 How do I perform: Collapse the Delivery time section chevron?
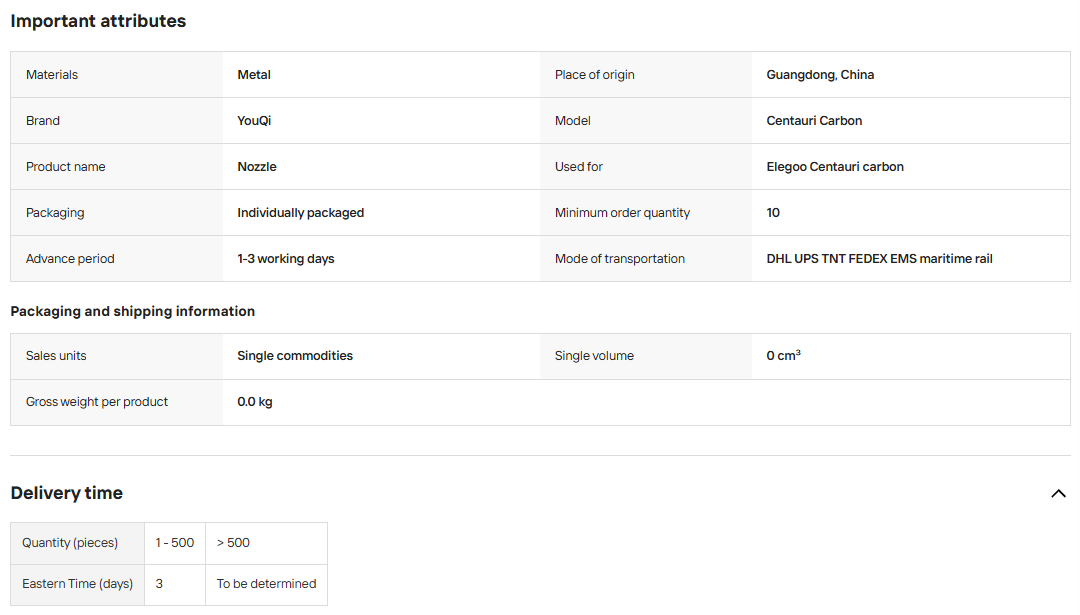pyautogui.click(x=1058, y=493)
